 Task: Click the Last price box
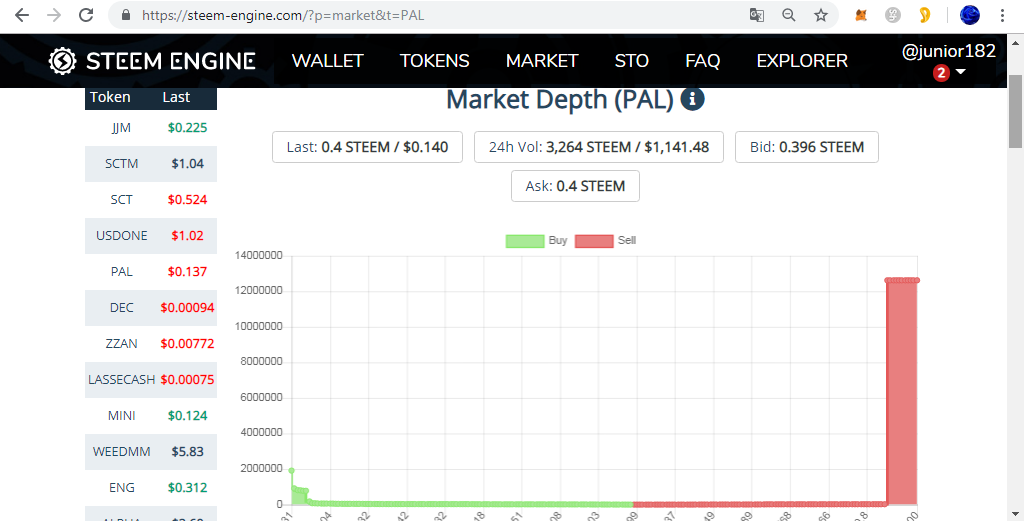[367, 147]
